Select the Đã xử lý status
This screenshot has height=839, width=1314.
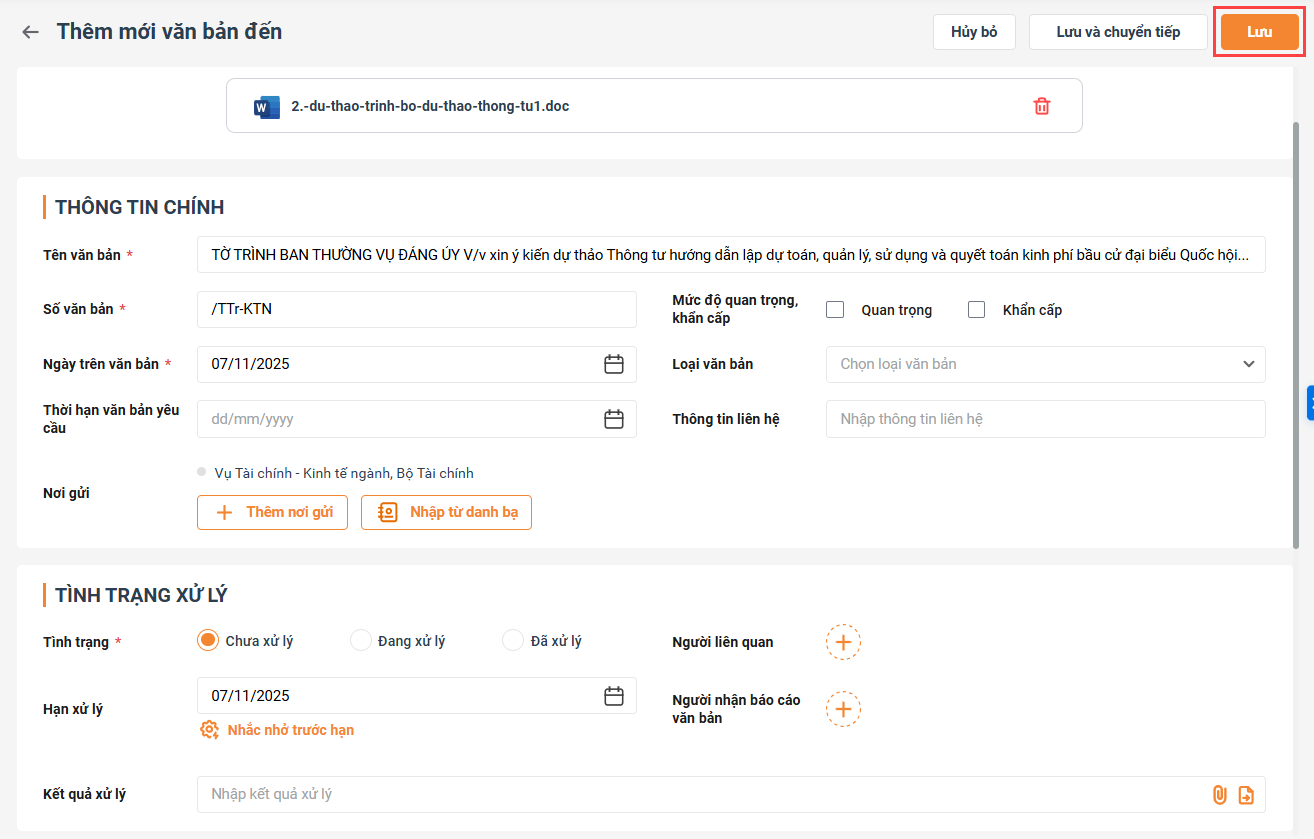(513, 641)
